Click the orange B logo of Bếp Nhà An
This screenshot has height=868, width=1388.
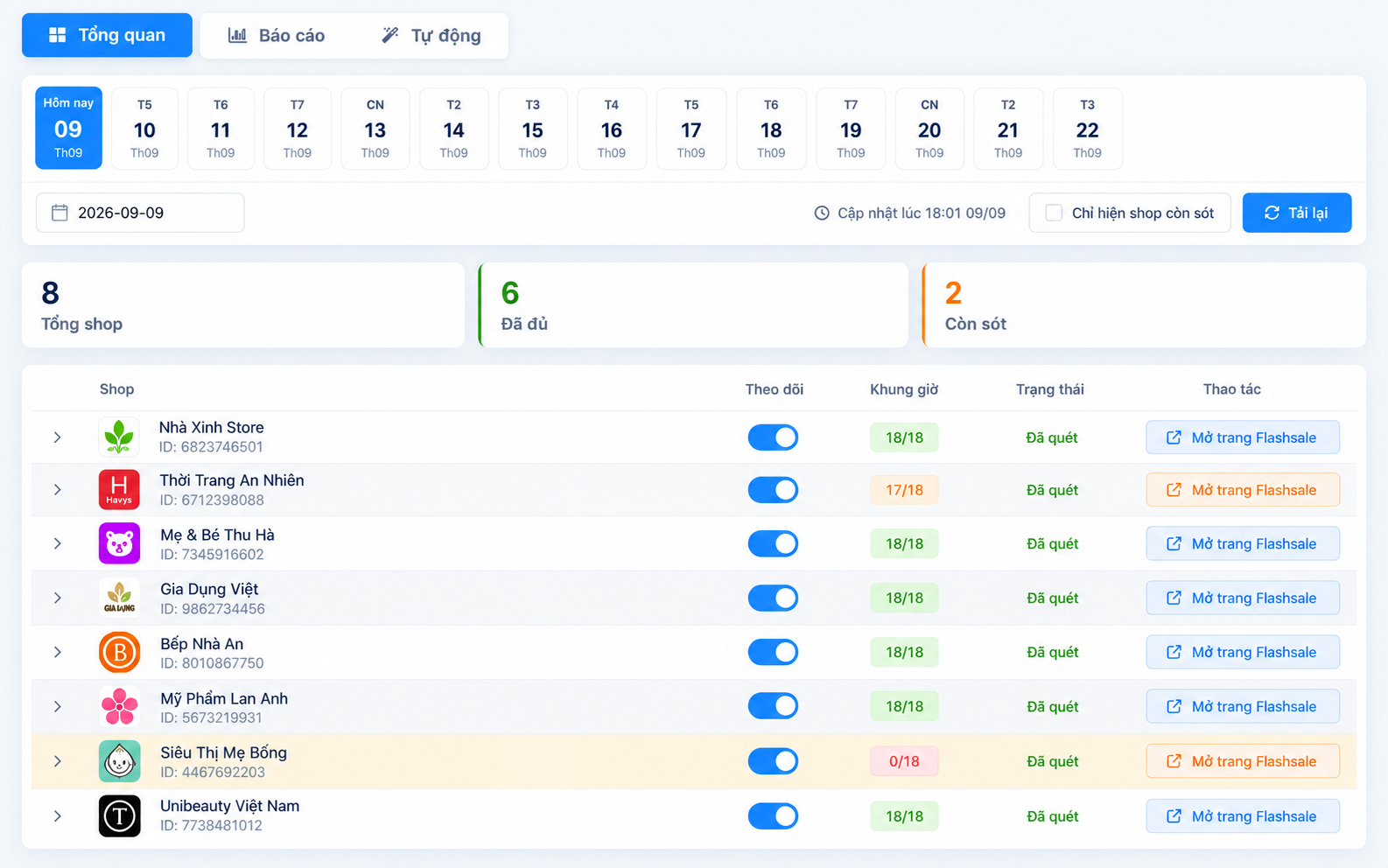(x=119, y=652)
